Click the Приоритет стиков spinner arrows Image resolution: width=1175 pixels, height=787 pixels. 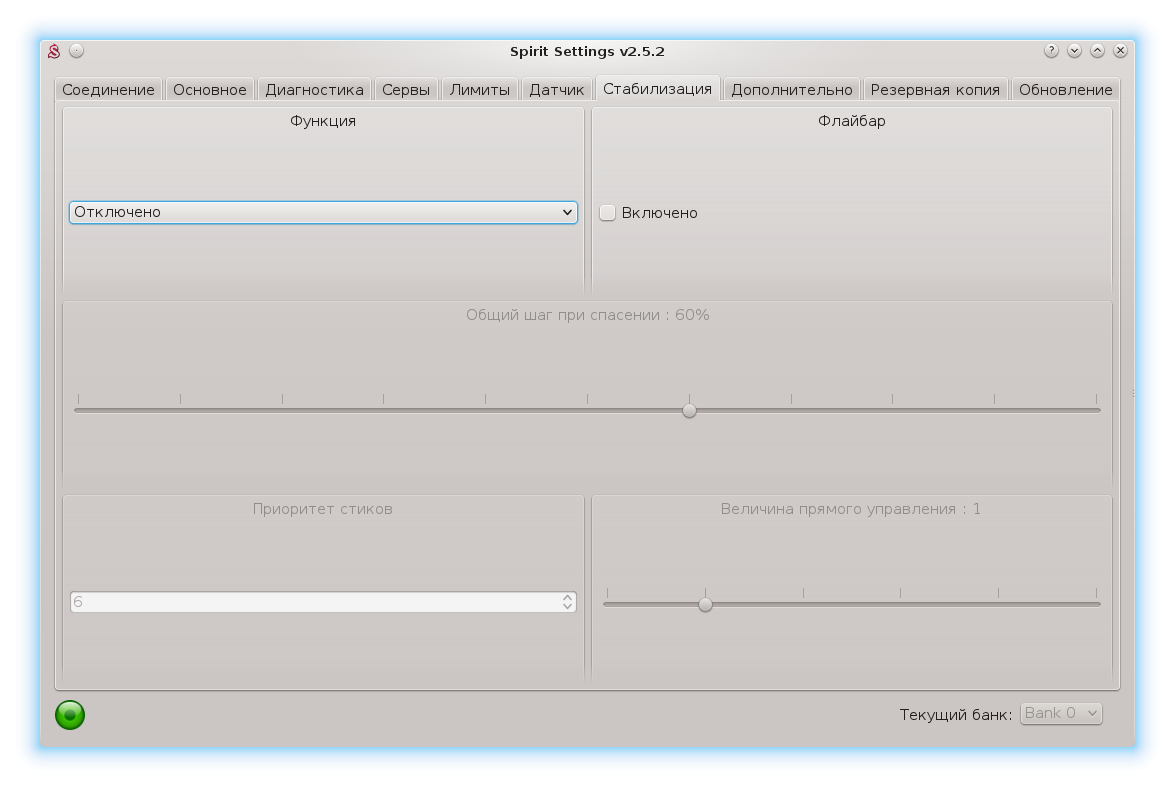coord(567,602)
